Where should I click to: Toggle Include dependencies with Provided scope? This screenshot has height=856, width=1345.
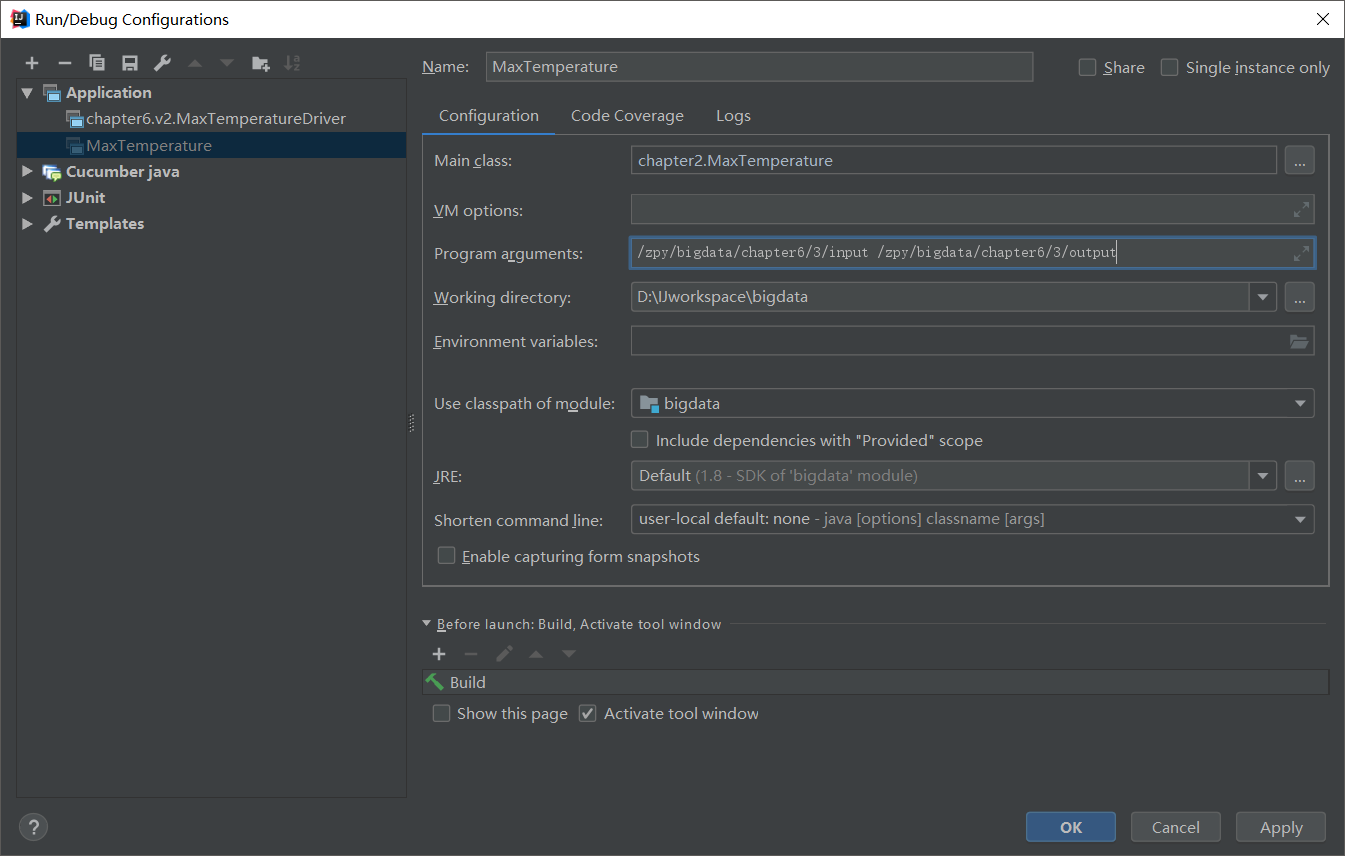640,439
